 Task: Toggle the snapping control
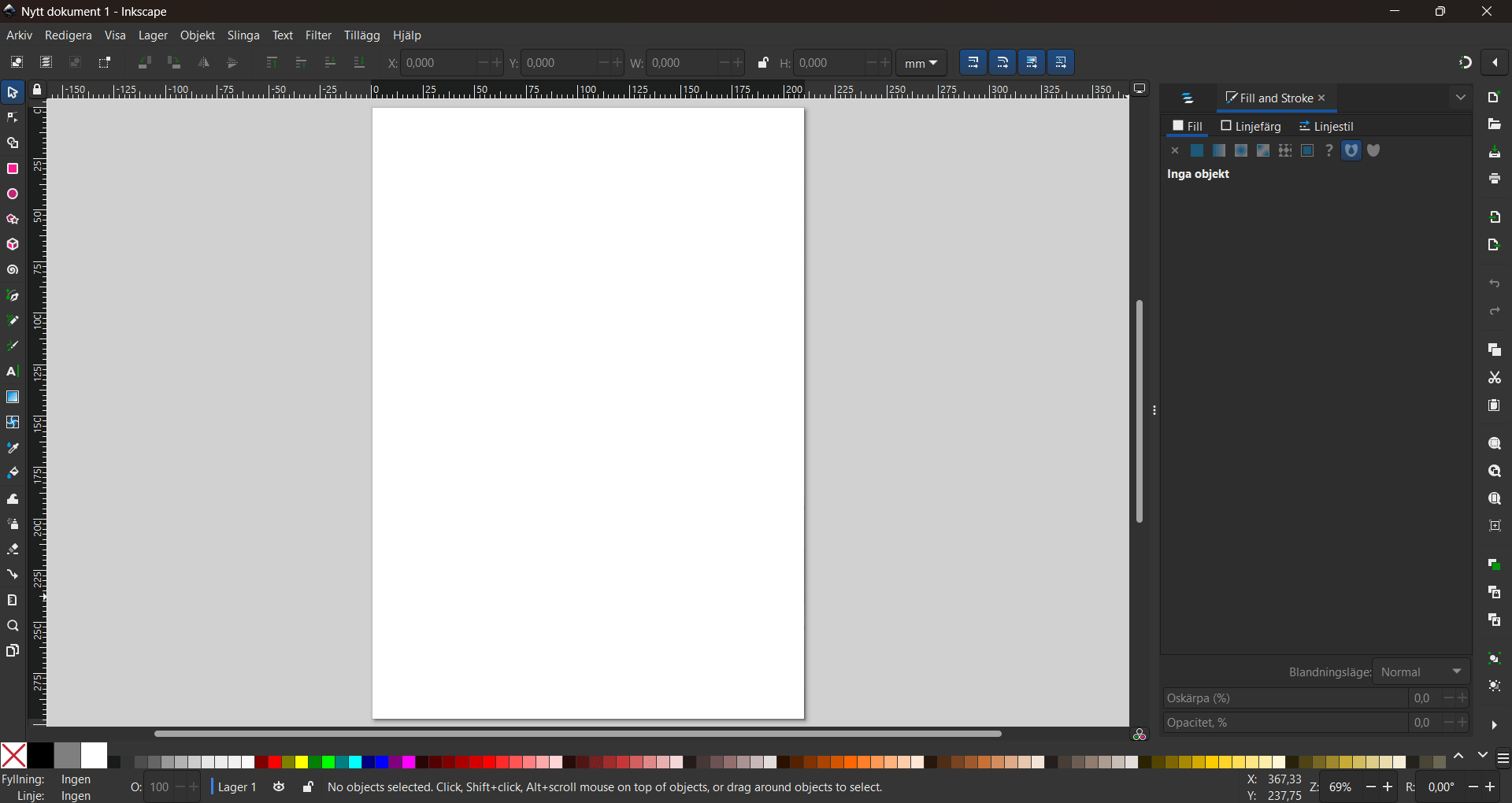pos(1465,63)
